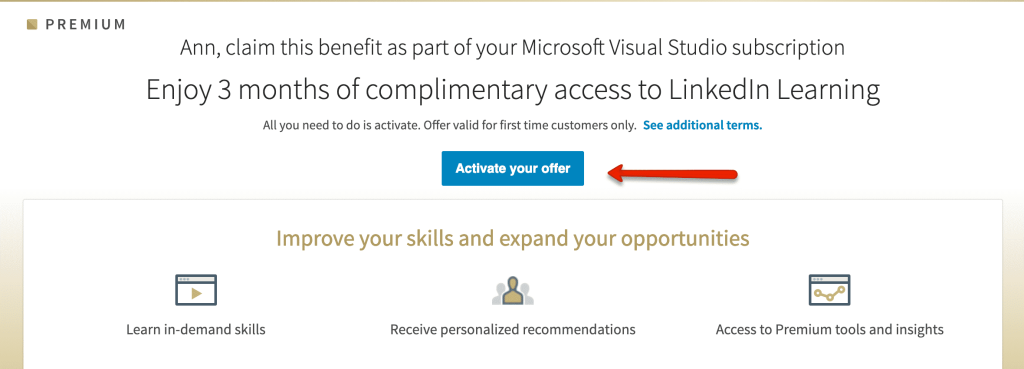Select the video player skills icon
The width and height of the screenshot is (1024, 369).
click(x=196, y=289)
